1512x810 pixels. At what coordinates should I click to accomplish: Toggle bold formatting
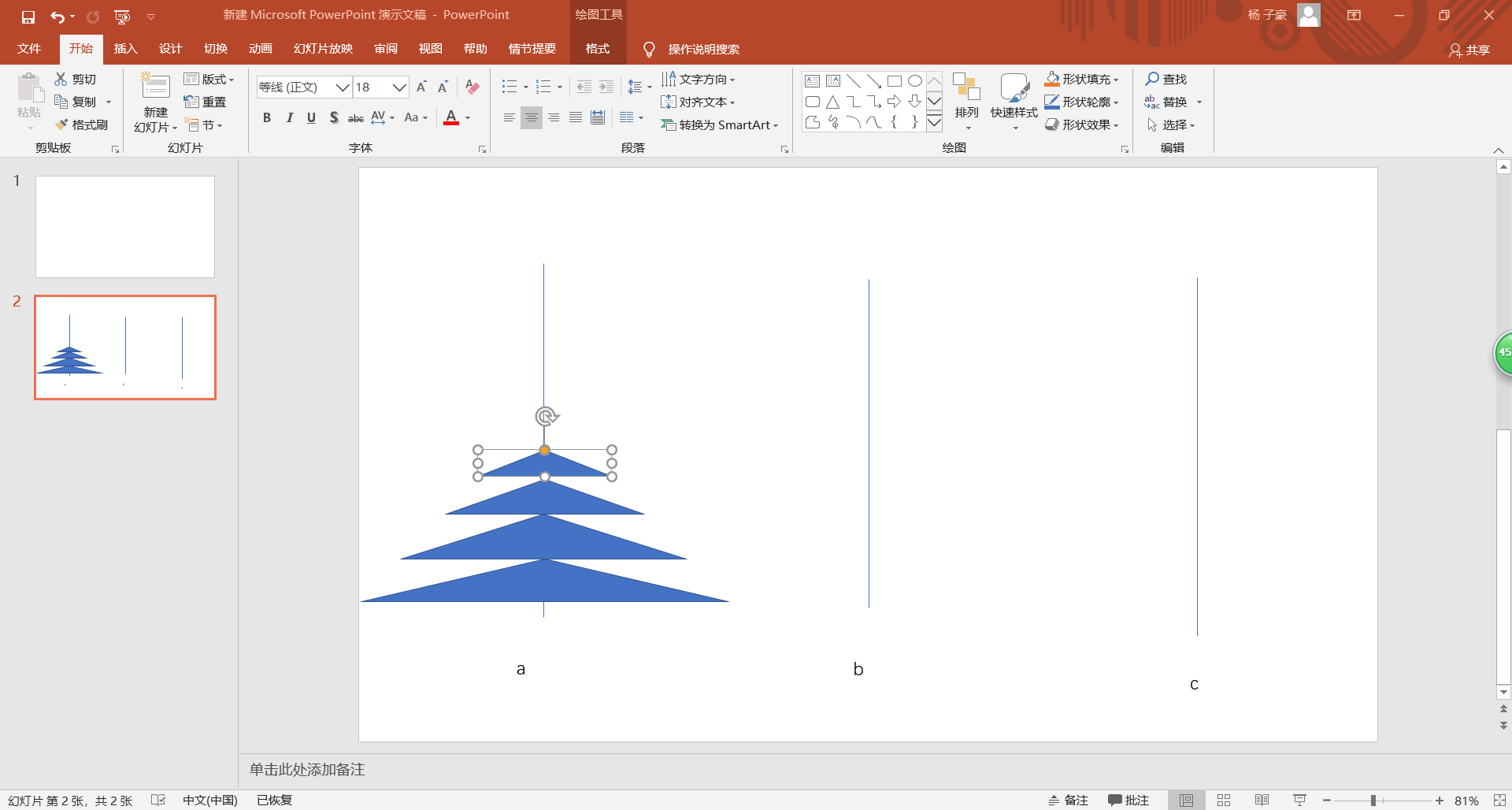point(267,117)
